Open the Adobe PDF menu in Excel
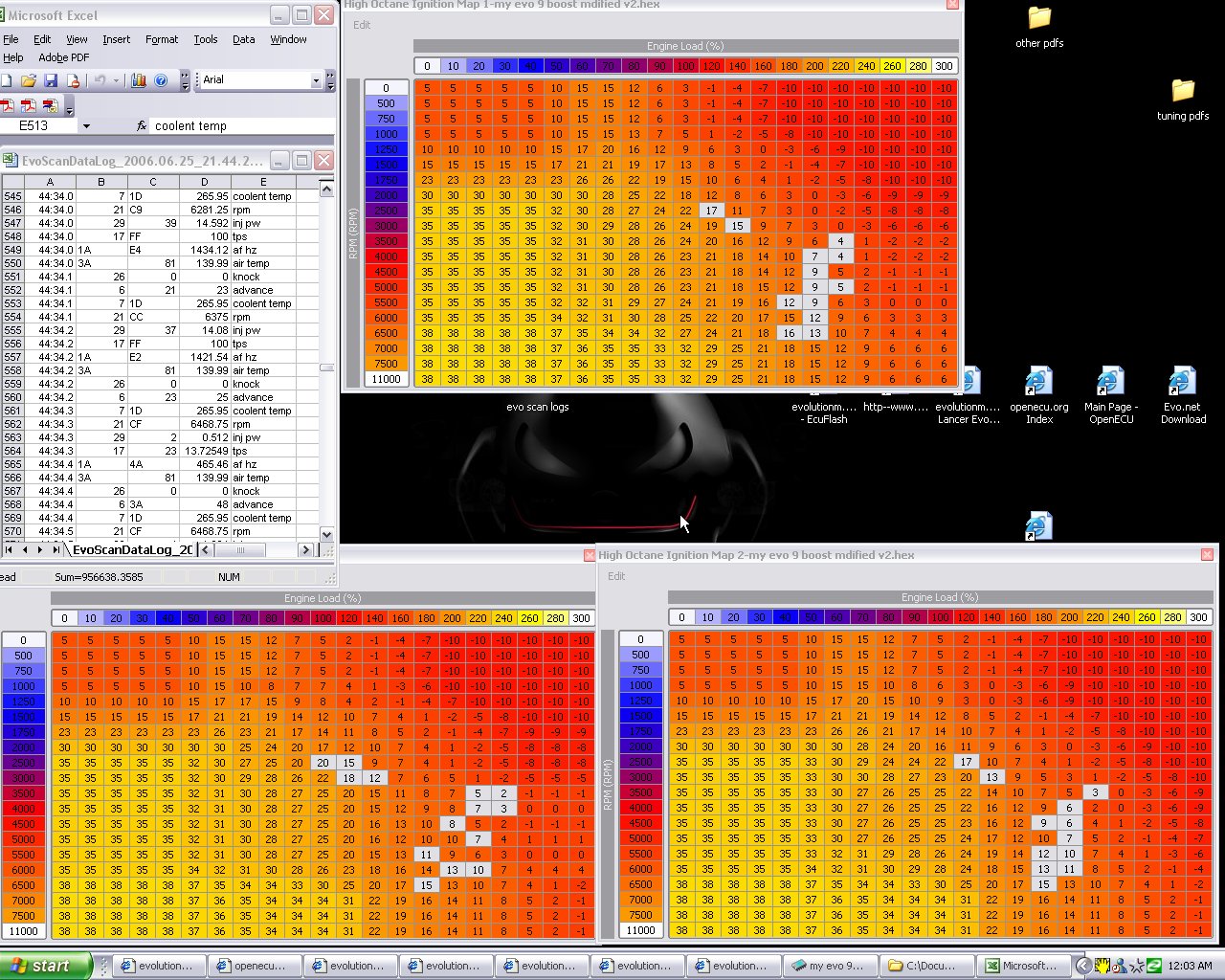The image size is (1225, 980). pyautogui.click(x=64, y=57)
